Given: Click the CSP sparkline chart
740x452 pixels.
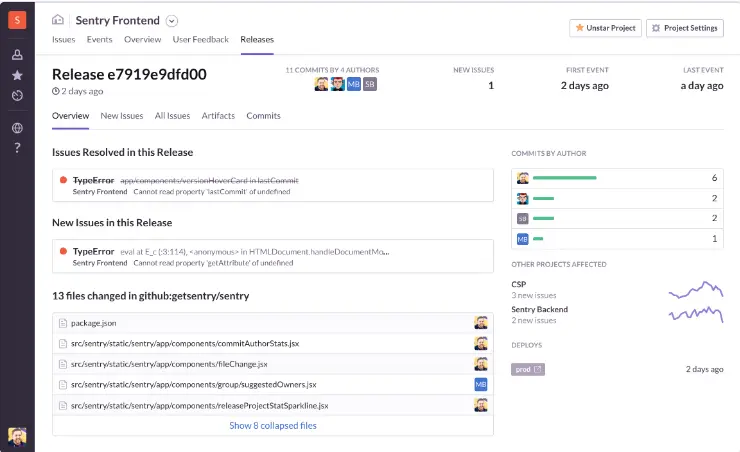Looking at the screenshot, I should pyautogui.click(x=696, y=290).
